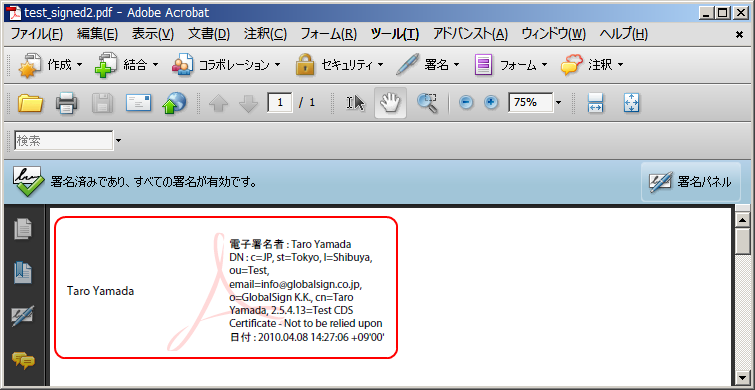This screenshot has height=390, width=755.
Task: Open the search options dropdown arrow
Action: pos(118,141)
